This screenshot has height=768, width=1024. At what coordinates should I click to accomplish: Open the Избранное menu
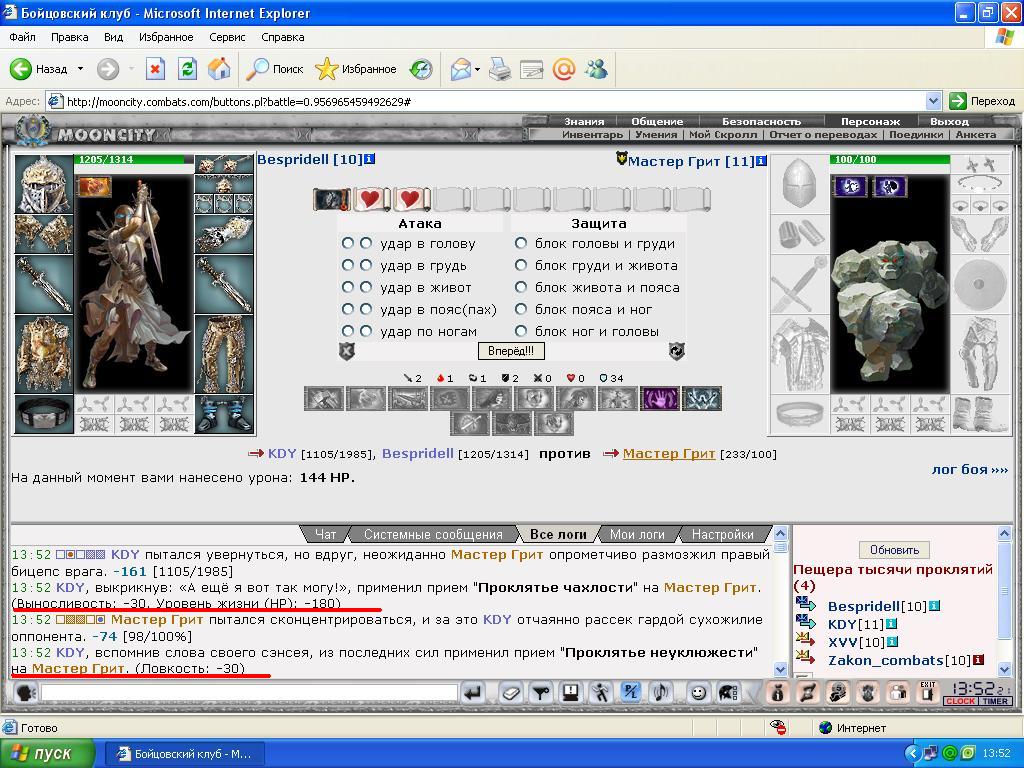point(166,37)
